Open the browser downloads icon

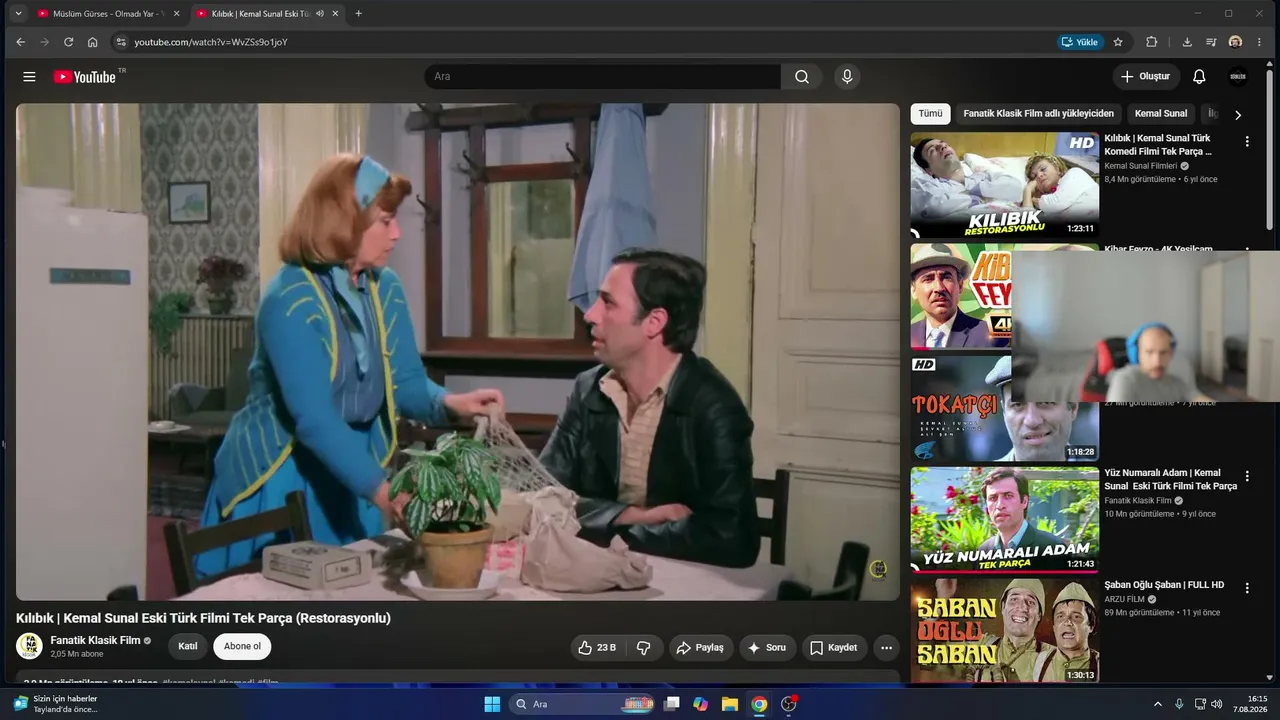[x=1187, y=42]
